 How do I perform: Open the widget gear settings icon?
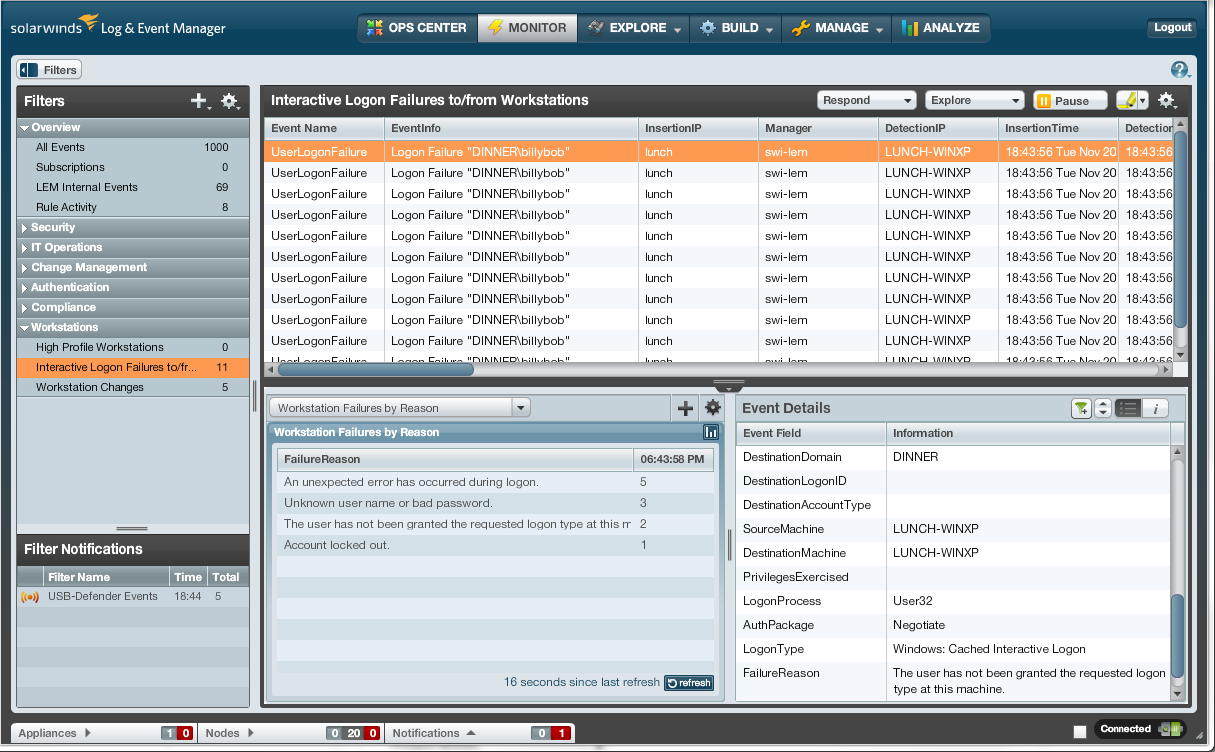coord(712,407)
